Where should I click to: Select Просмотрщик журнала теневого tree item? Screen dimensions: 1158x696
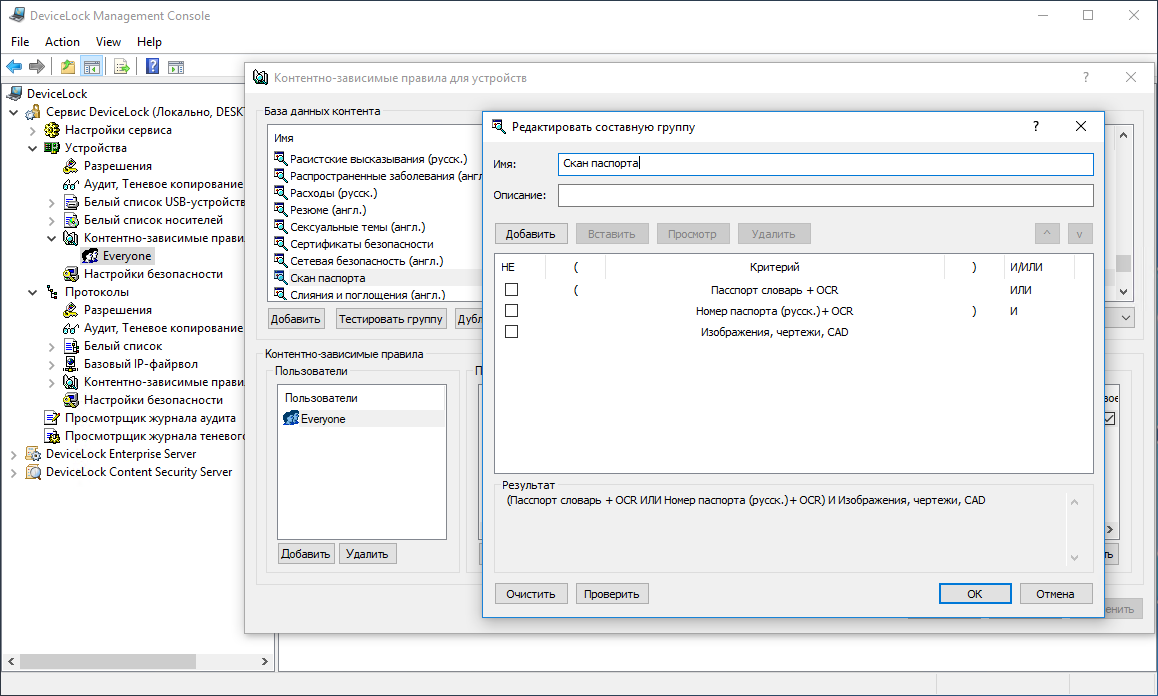point(154,436)
